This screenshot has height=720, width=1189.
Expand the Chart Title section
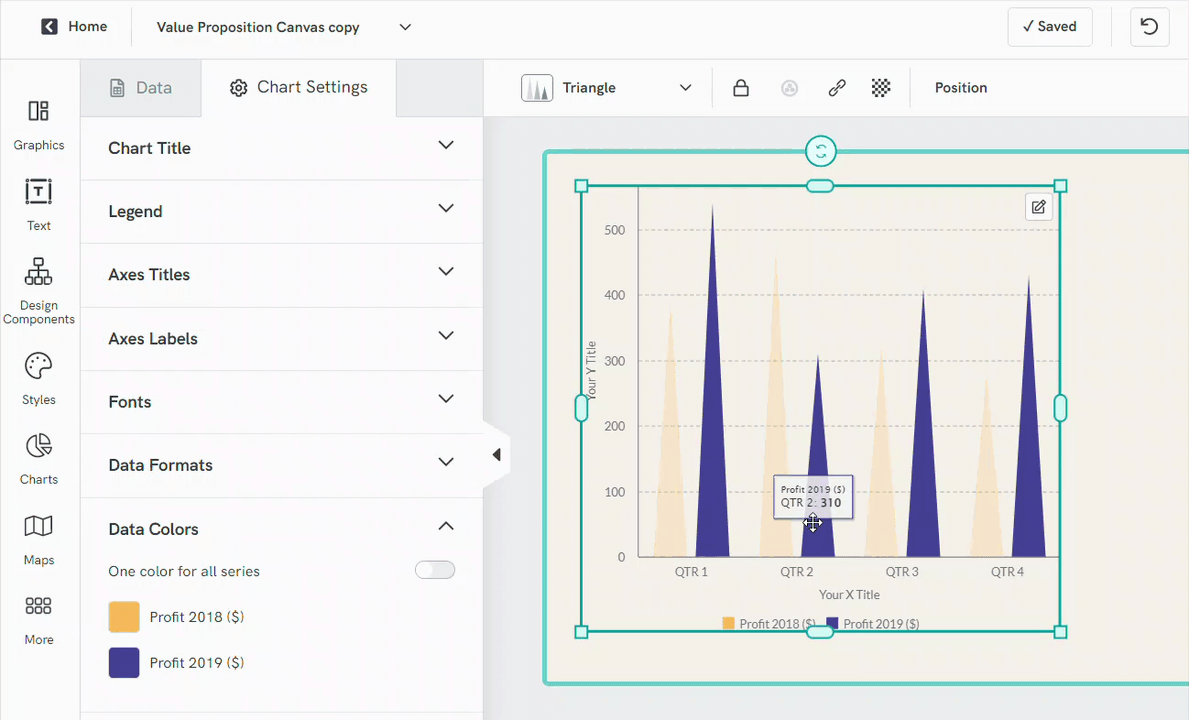click(x=446, y=144)
